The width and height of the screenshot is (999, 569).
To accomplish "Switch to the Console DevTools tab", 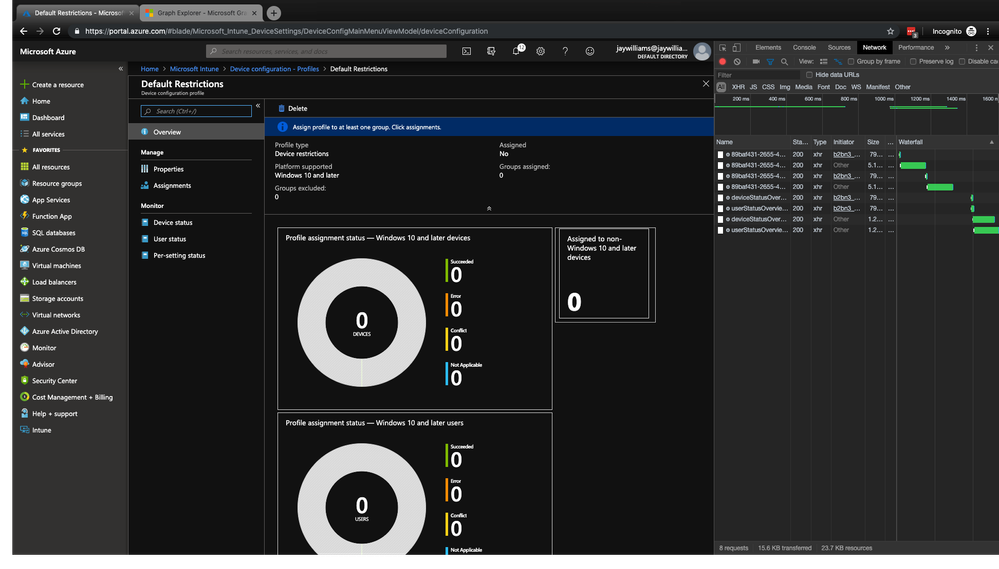I will [804, 48].
